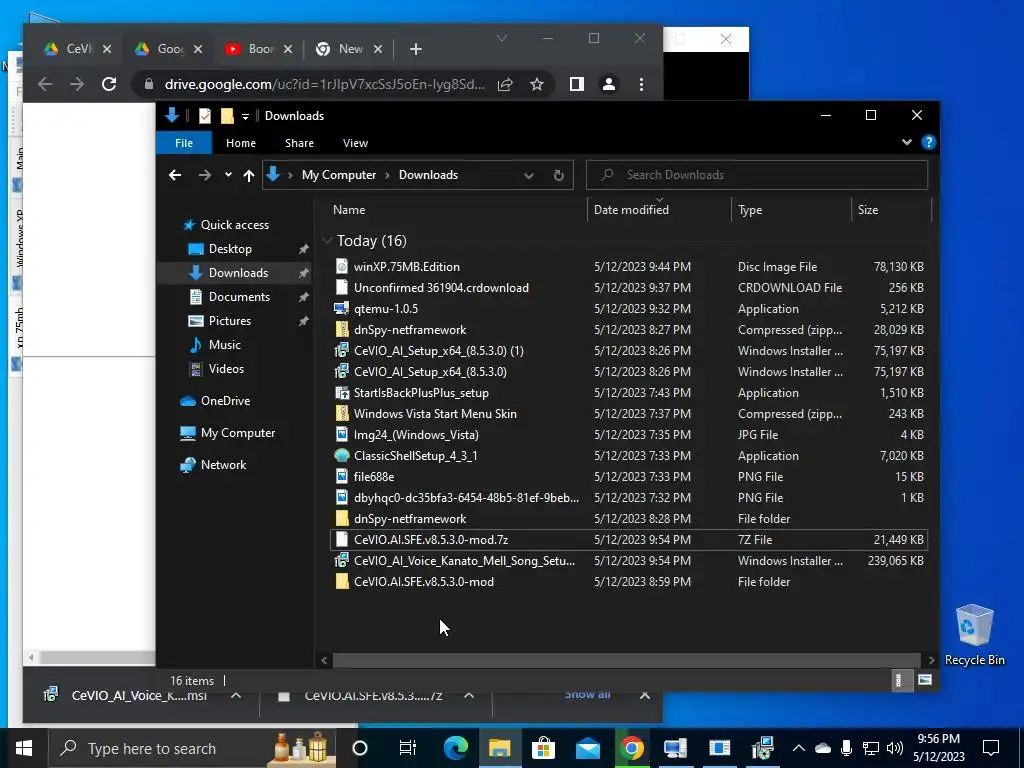Share this page from address bar
The height and width of the screenshot is (768, 1024).
tap(505, 84)
